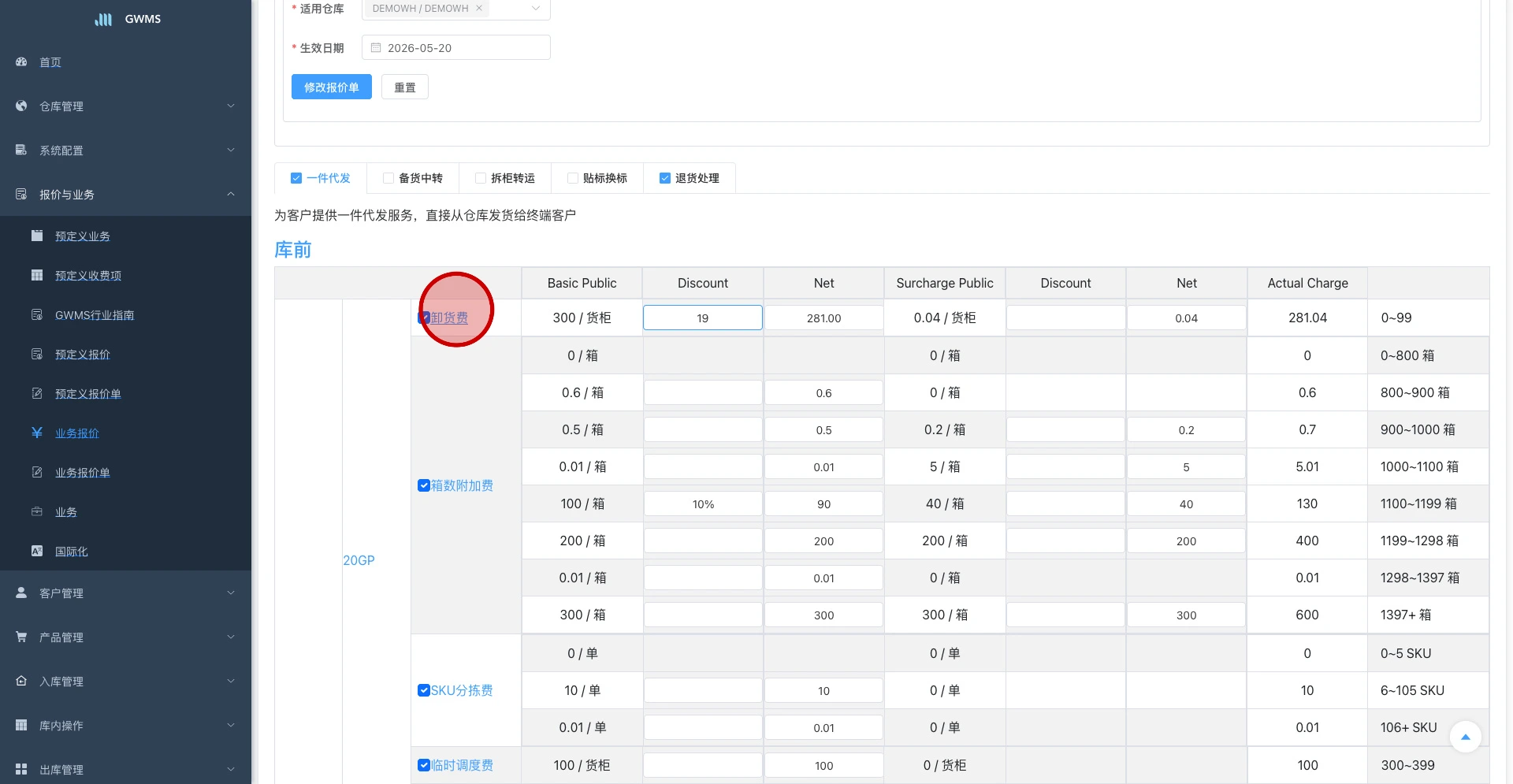Click the GWMS行业指南 document icon
This screenshot has height=784, width=1513.
pyautogui.click(x=37, y=314)
